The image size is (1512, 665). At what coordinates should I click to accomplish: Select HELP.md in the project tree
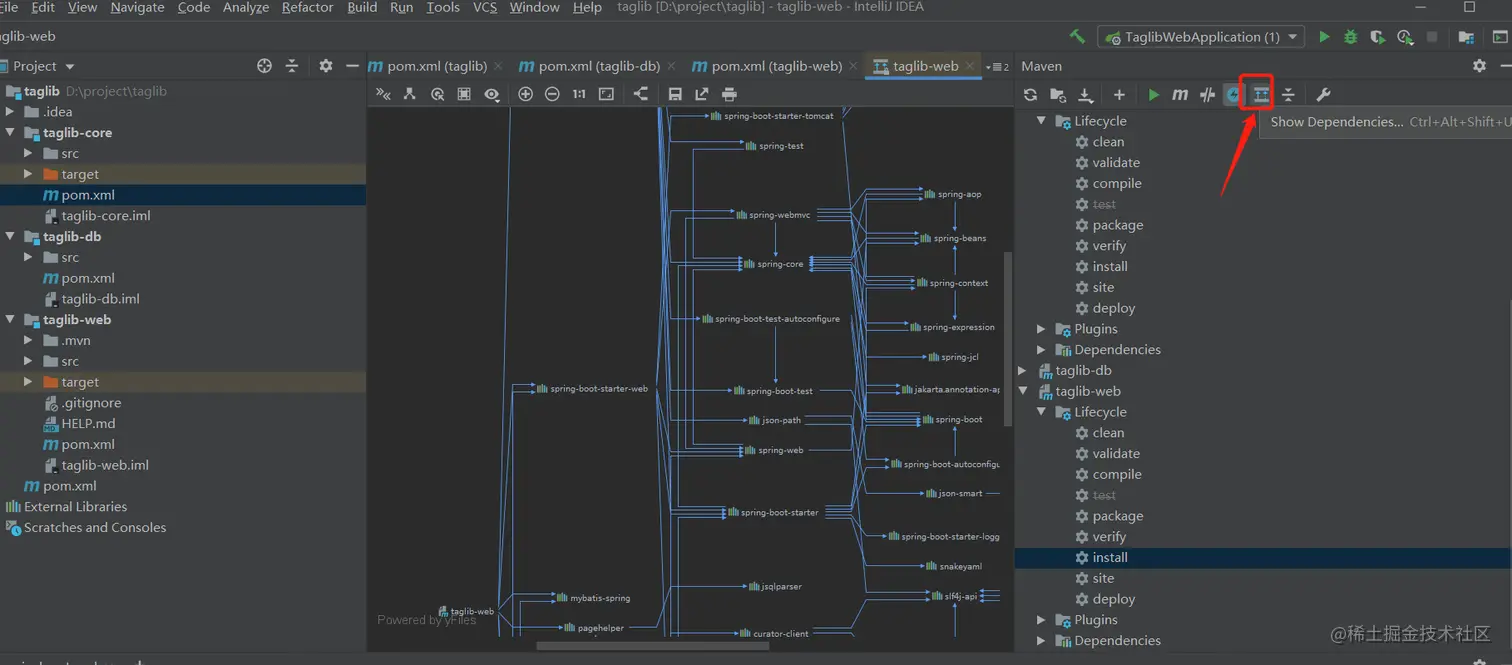click(88, 424)
